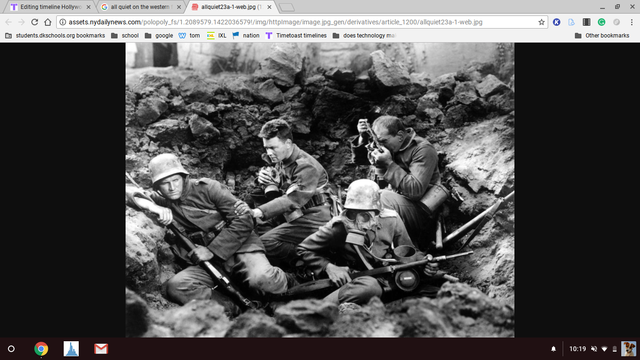
Task: View site information icon in address bar
Action: click(x=62, y=22)
